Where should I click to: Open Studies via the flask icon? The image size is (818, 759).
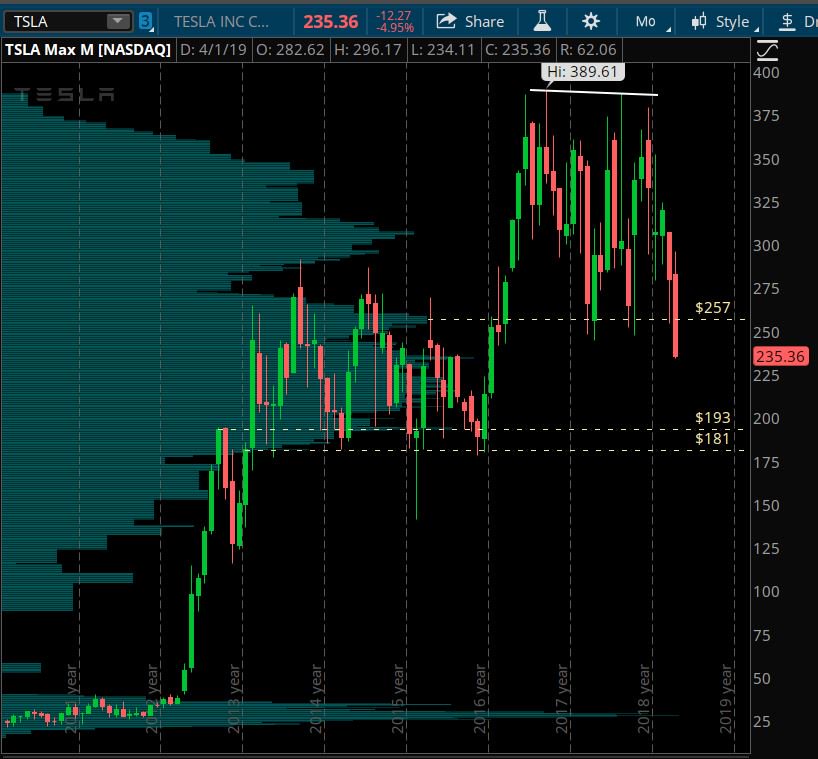[x=542, y=21]
